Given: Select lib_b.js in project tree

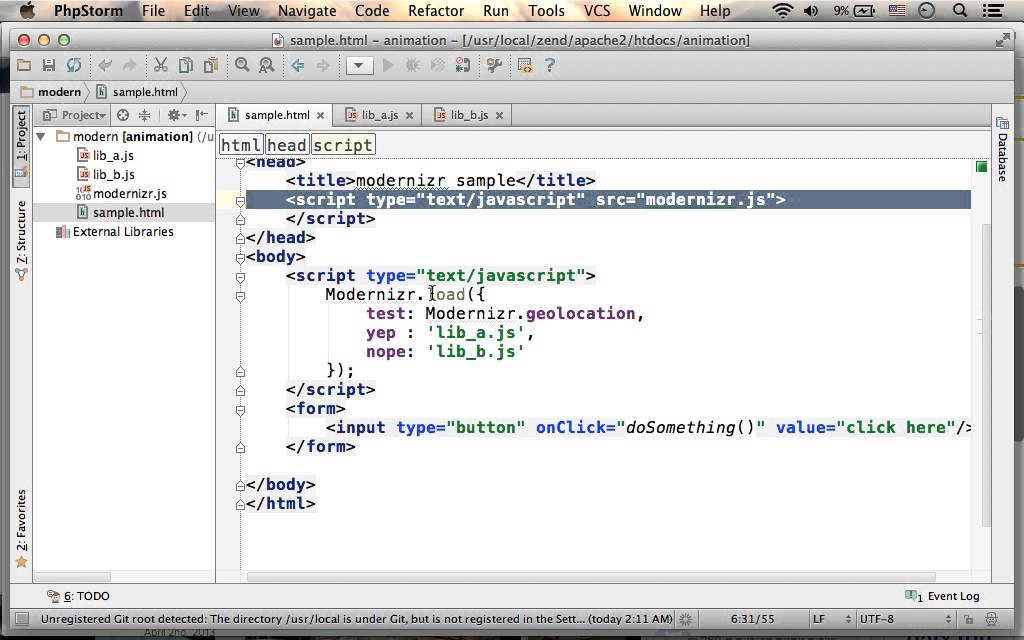Looking at the screenshot, I should [x=114, y=174].
